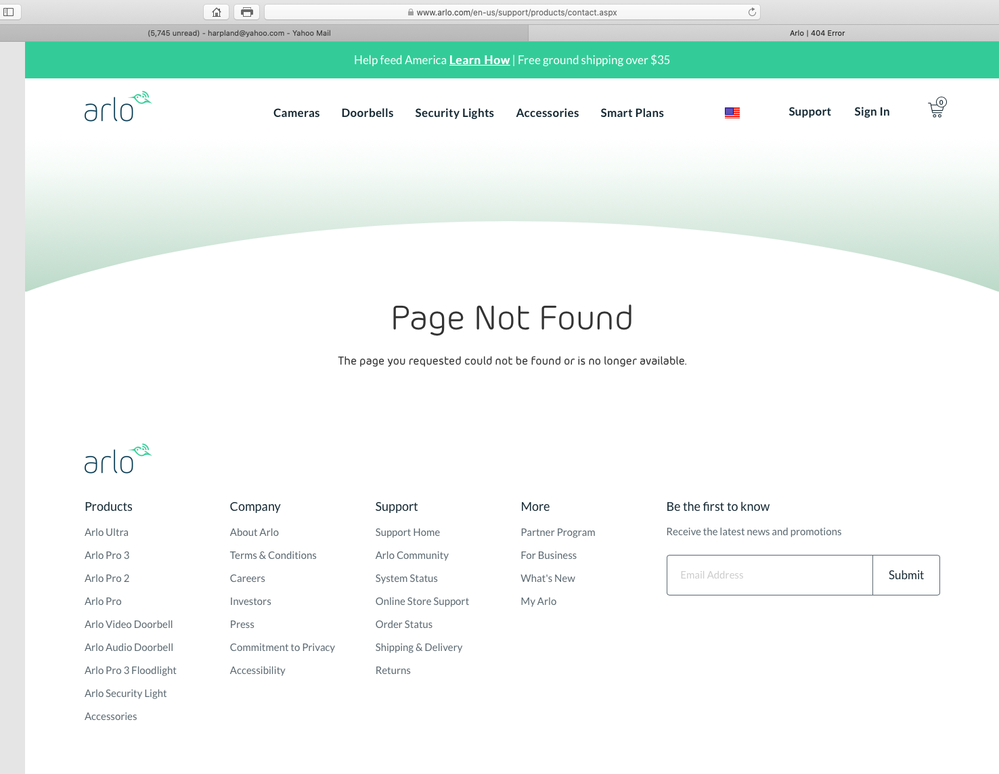Open the Investors link
Image resolution: width=999 pixels, height=774 pixels.
tap(250, 601)
